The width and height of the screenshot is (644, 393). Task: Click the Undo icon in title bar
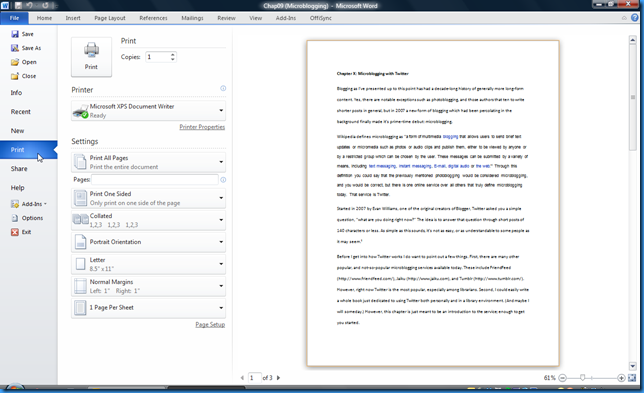coord(30,5)
